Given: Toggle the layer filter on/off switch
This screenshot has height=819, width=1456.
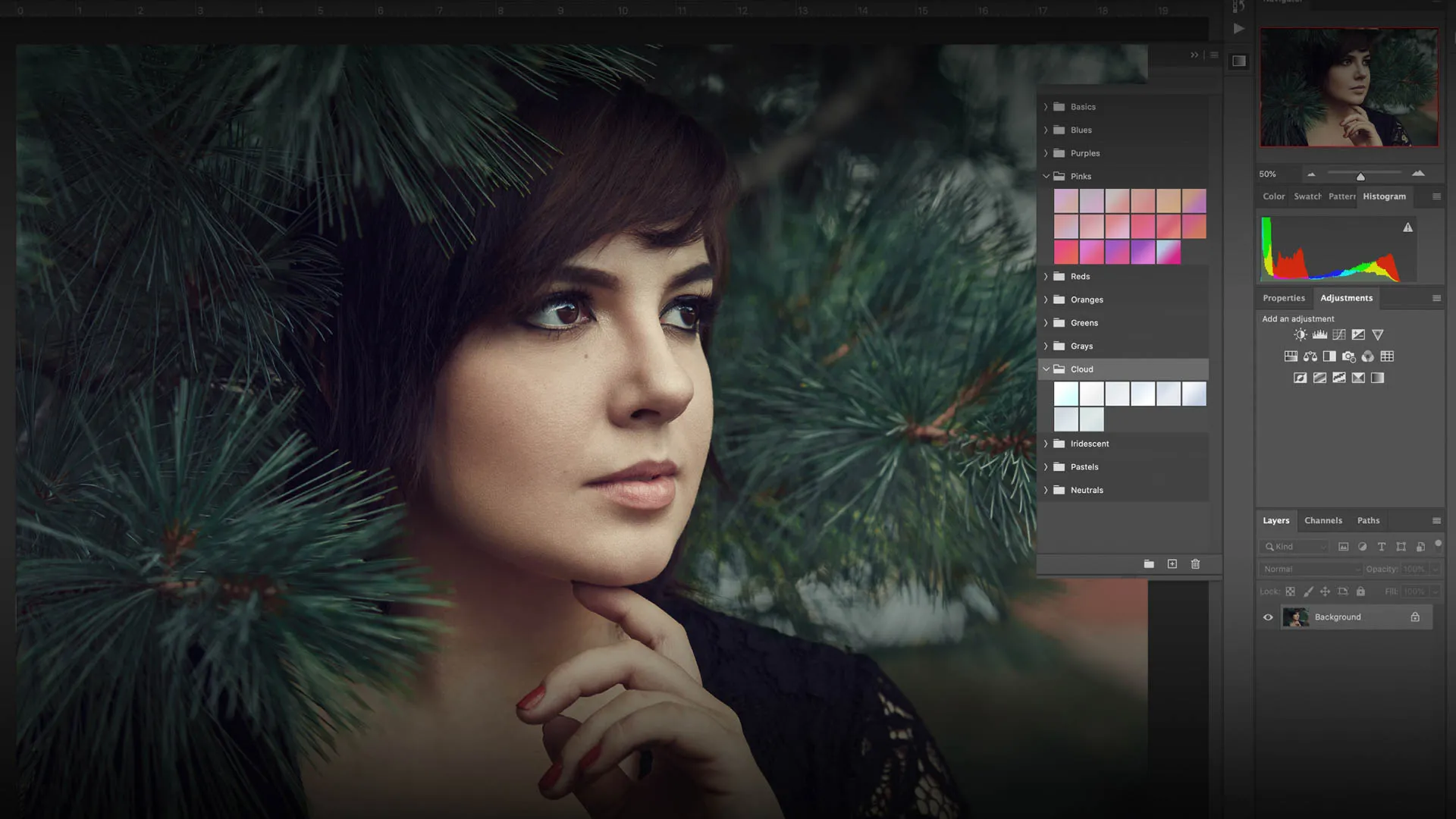Looking at the screenshot, I should point(1438,544).
